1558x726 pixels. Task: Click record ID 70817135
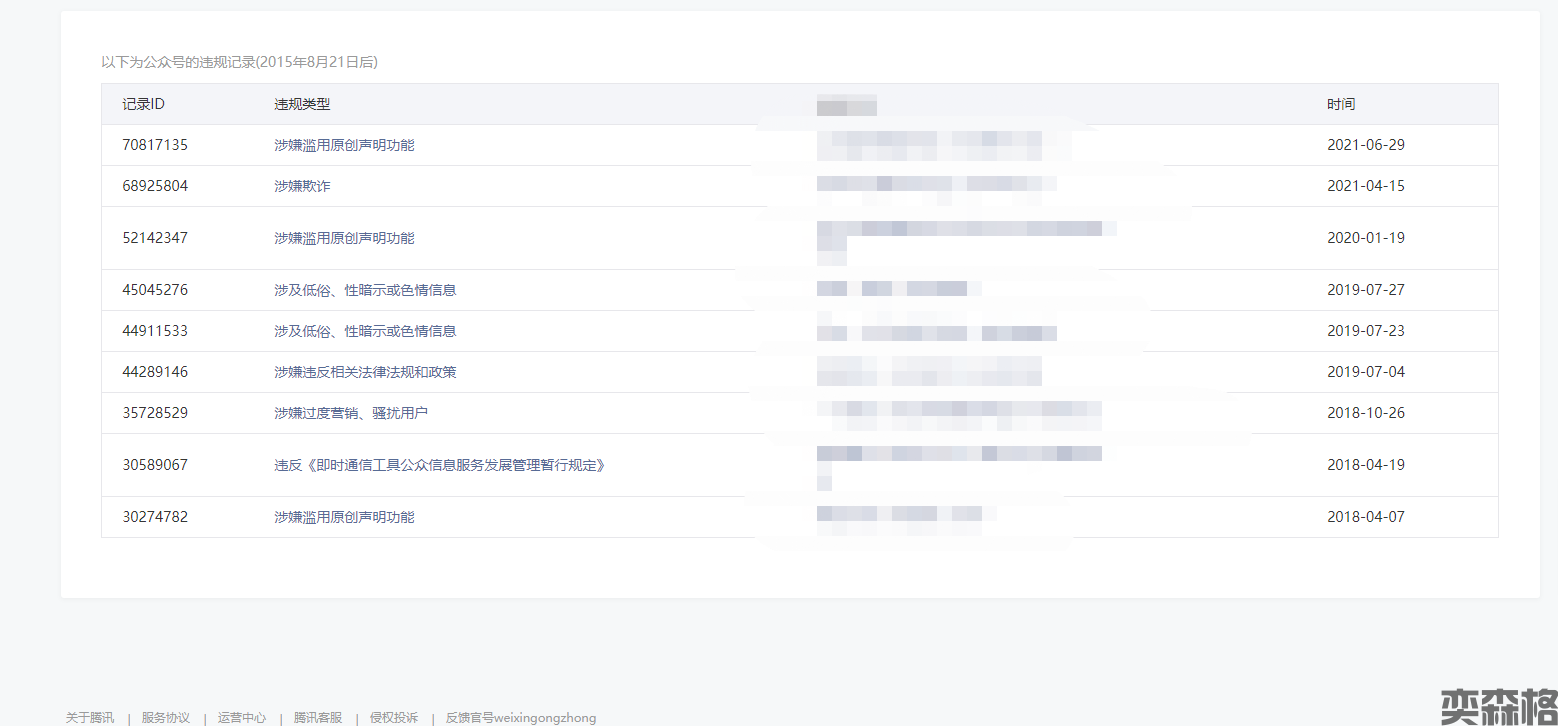pyautogui.click(x=155, y=145)
